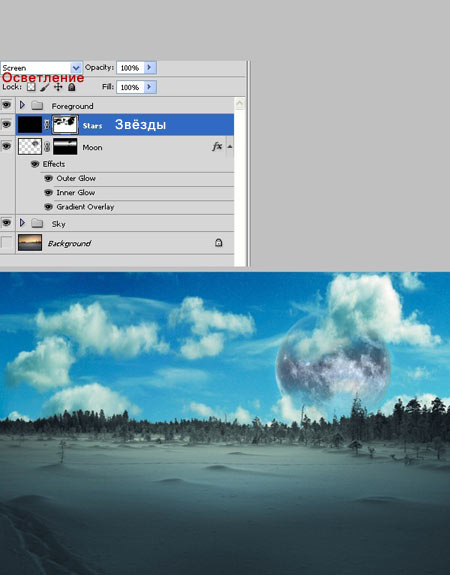The height and width of the screenshot is (575, 450).
Task: Open the Opacity slider arrow
Action: (149, 67)
